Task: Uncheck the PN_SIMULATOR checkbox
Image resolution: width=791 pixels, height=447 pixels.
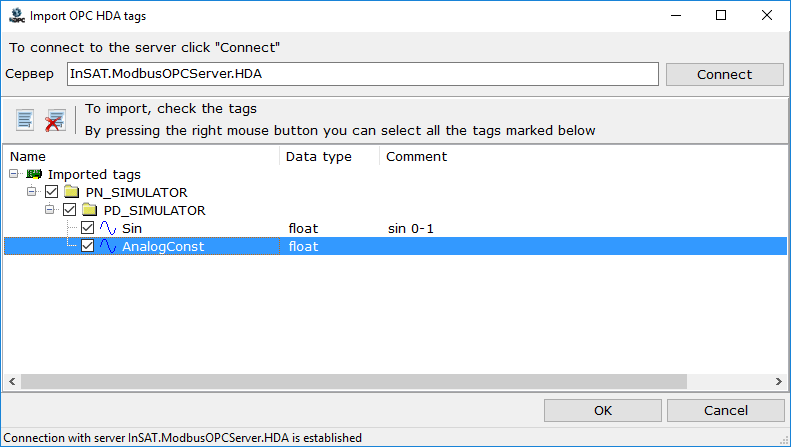Action: click(x=51, y=192)
